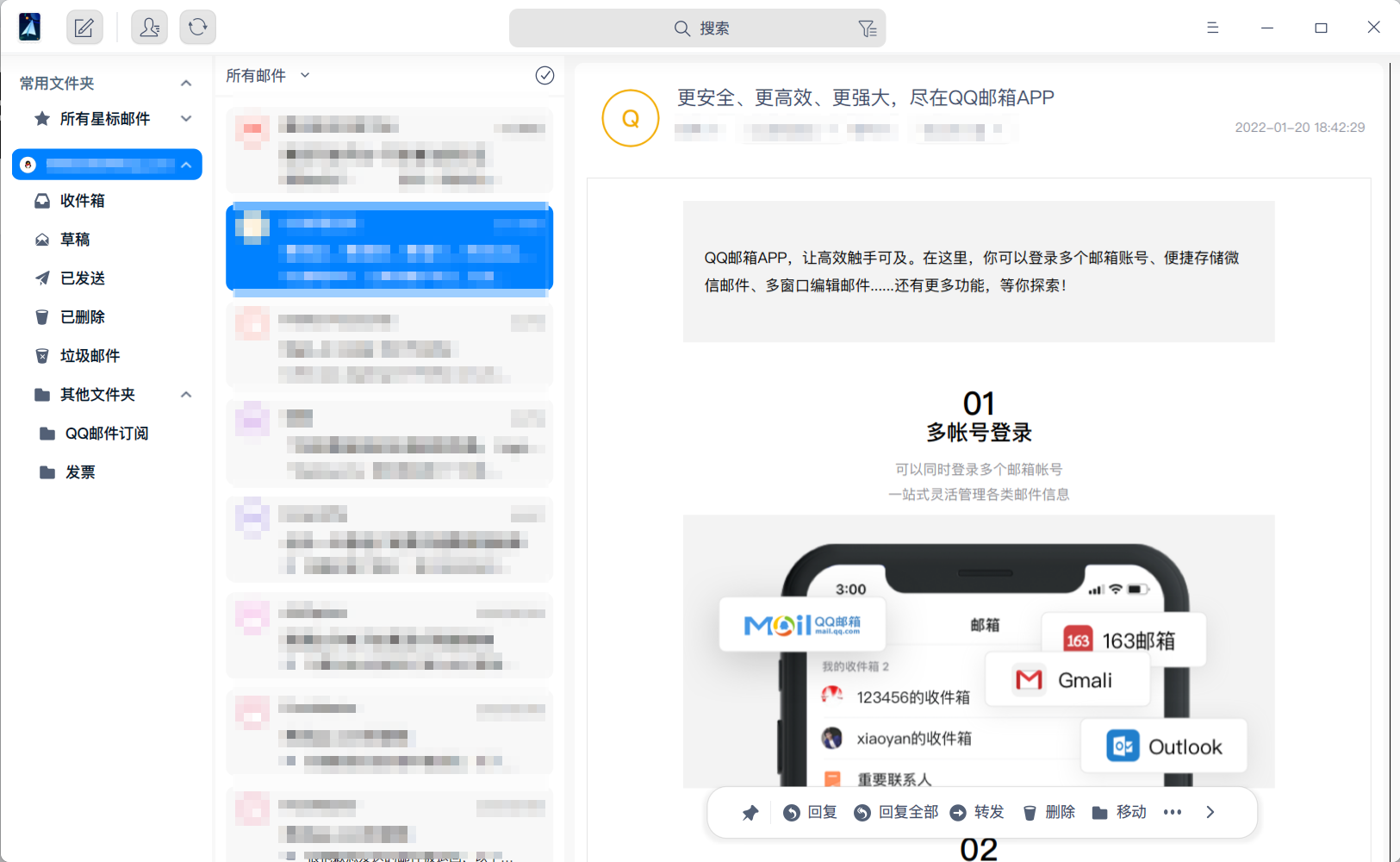Enable multi-select with the circle check icon

click(544, 75)
